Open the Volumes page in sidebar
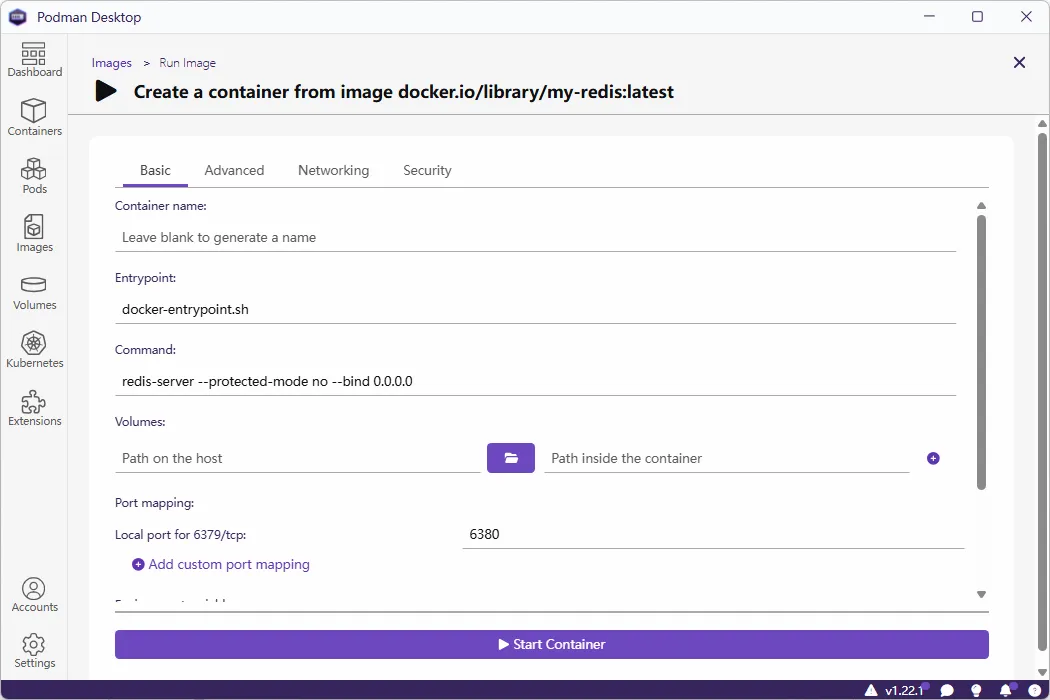Viewport: 1050px width, 700px height. pos(34,293)
